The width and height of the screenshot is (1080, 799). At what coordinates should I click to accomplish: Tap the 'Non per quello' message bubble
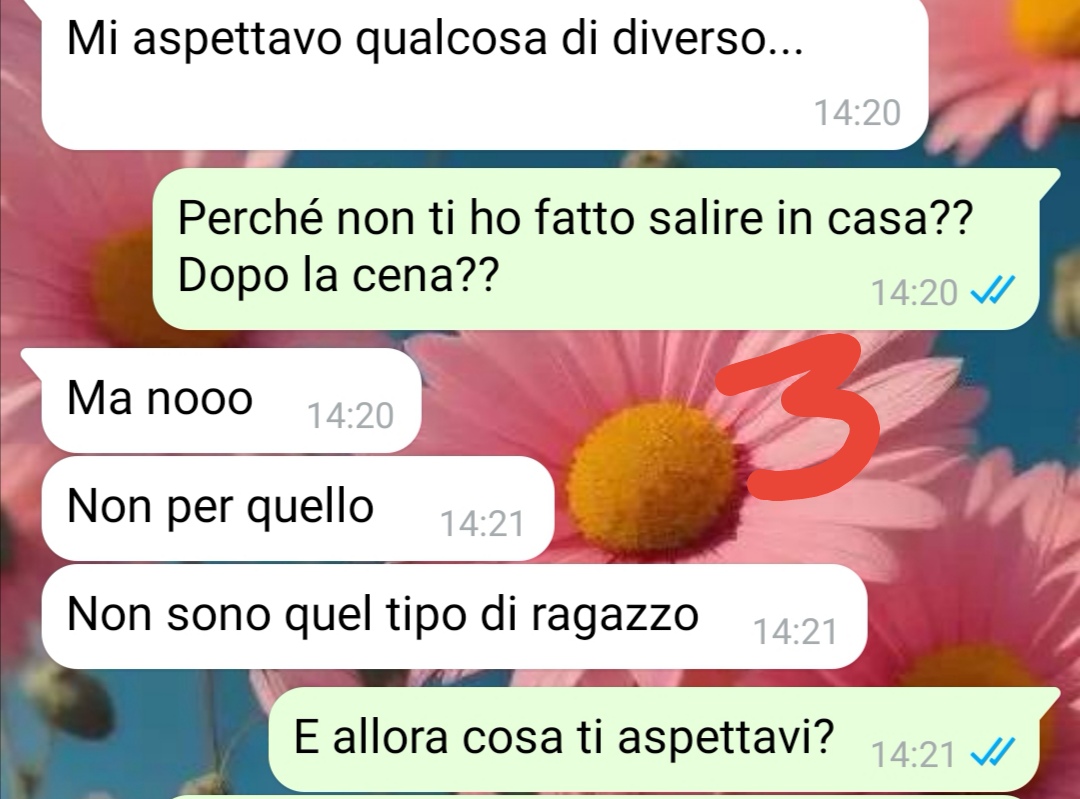298,508
